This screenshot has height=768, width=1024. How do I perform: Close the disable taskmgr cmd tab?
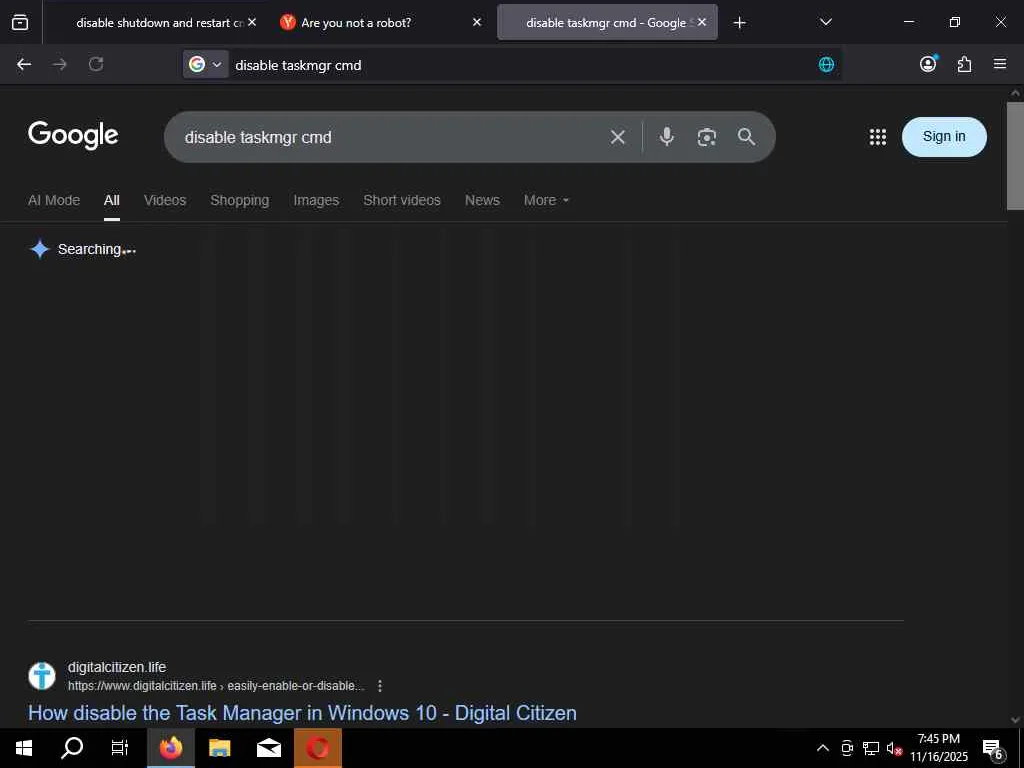[x=702, y=22]
